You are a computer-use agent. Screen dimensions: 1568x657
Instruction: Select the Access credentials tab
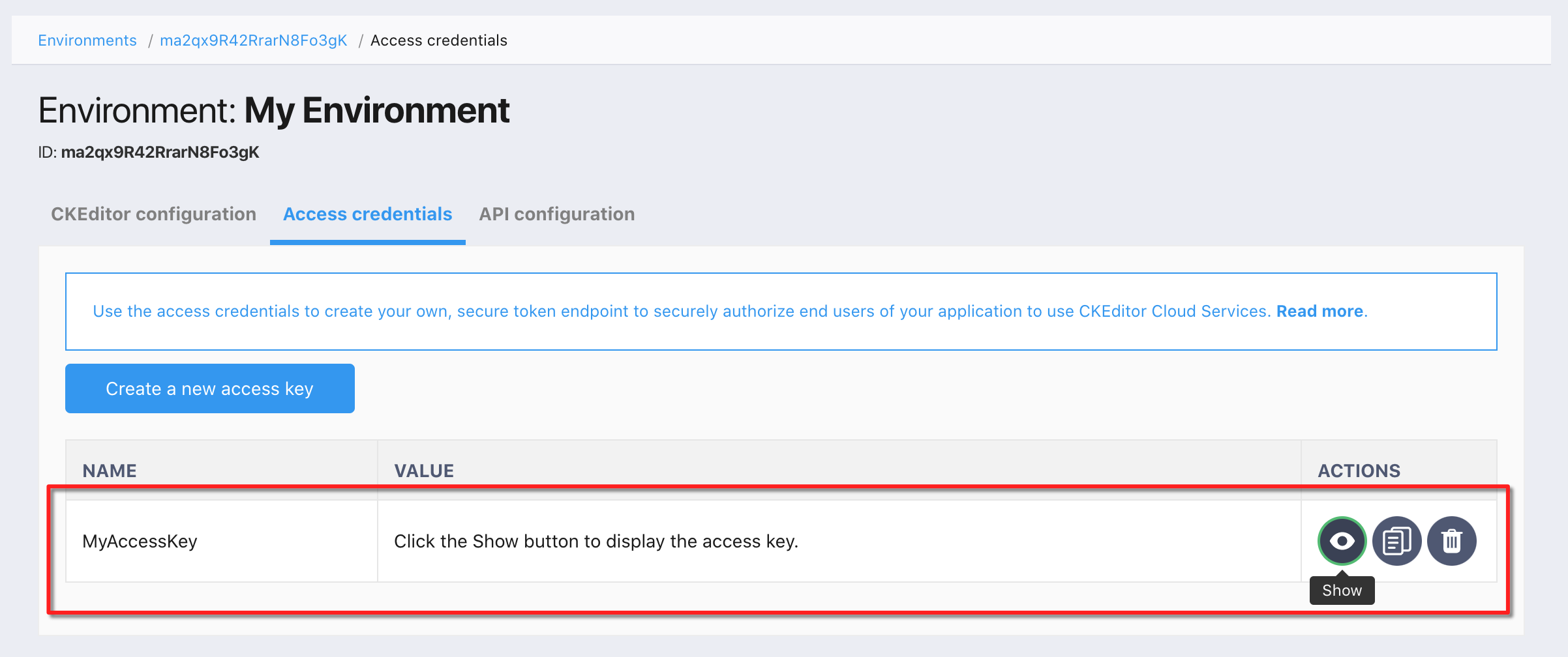pos(367,214)
